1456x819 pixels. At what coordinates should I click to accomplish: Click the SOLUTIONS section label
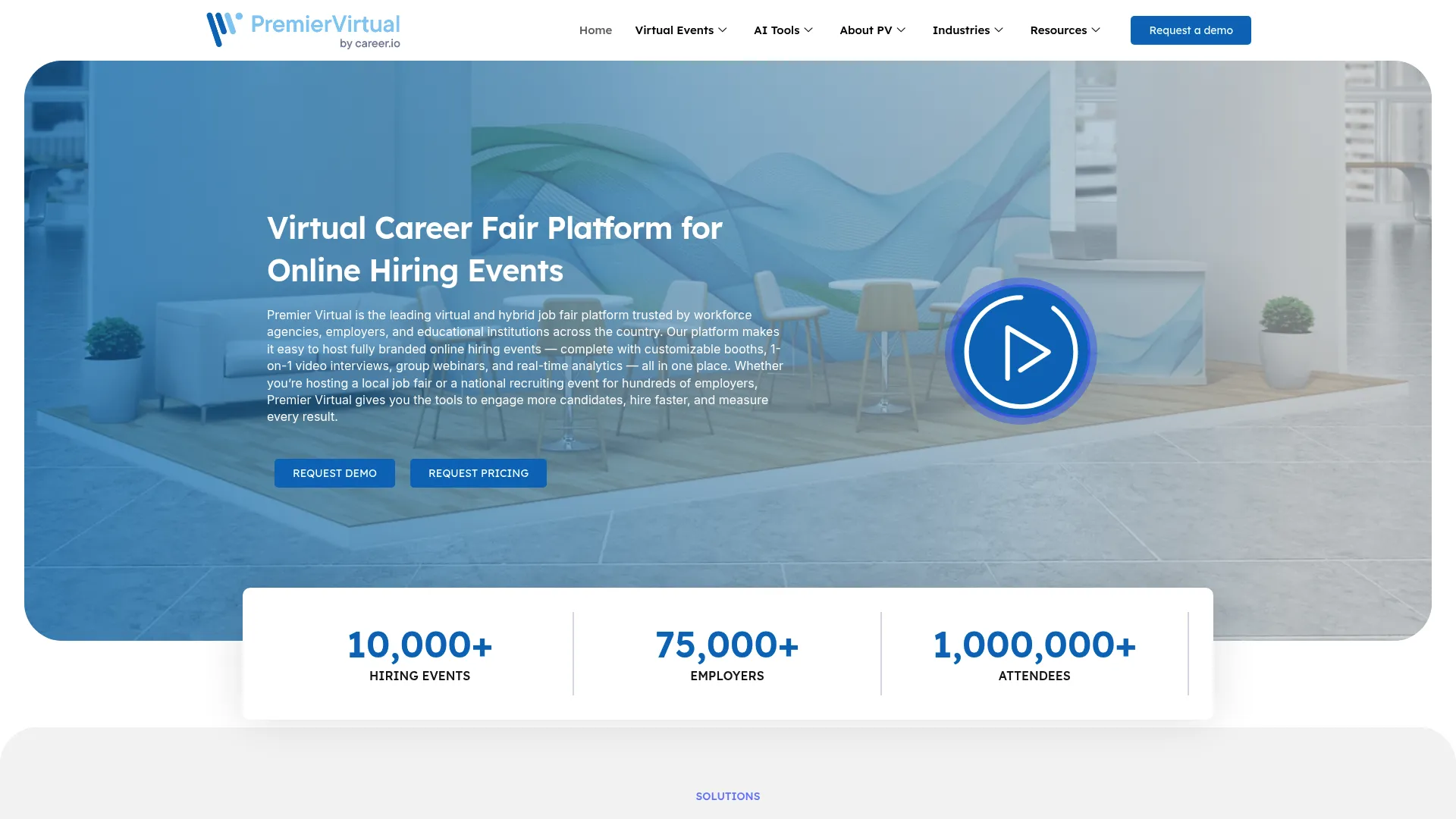click(728, 796)
